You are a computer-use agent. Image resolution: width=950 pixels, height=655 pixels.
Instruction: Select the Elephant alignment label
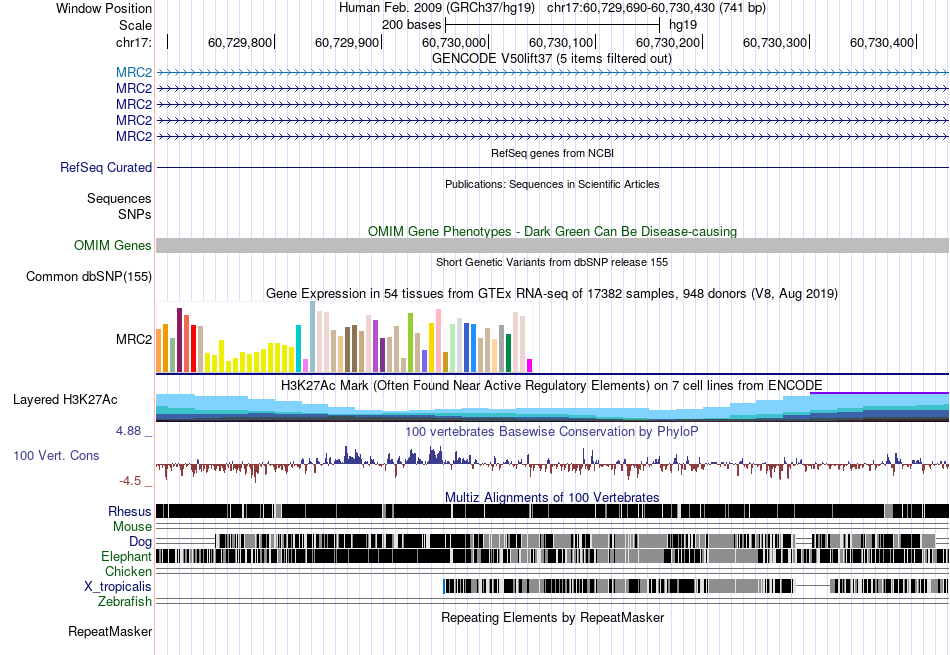pos(126,556)
